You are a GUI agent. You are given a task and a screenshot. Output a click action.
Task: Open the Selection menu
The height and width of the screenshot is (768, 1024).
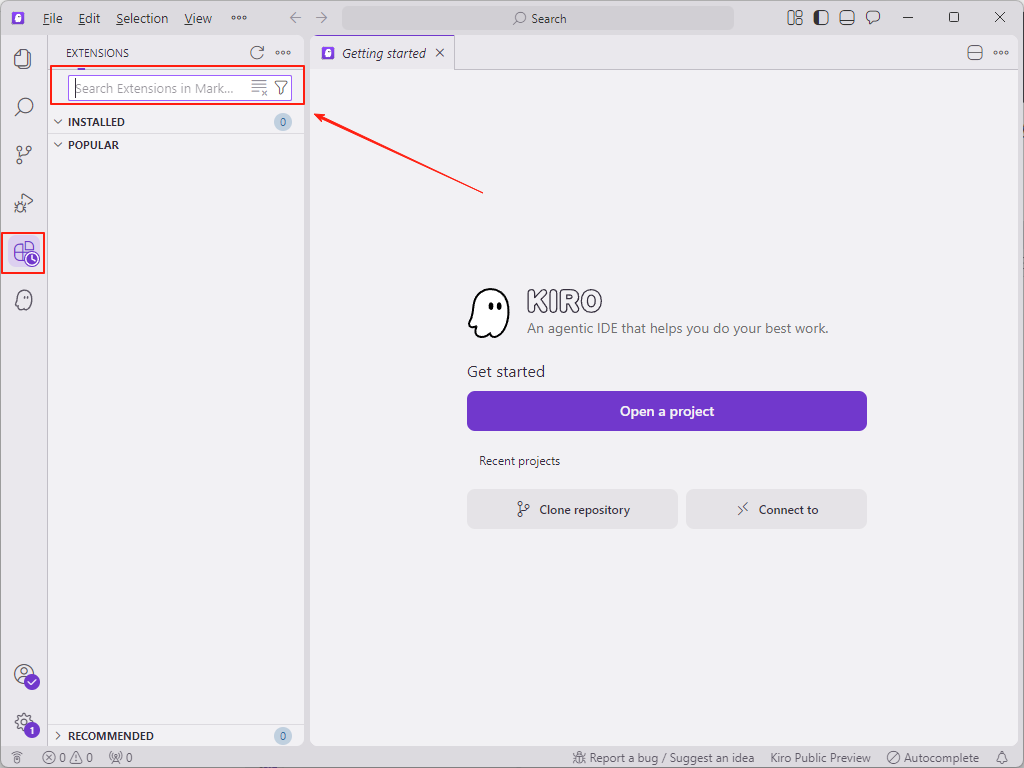[x=142, y=18]
